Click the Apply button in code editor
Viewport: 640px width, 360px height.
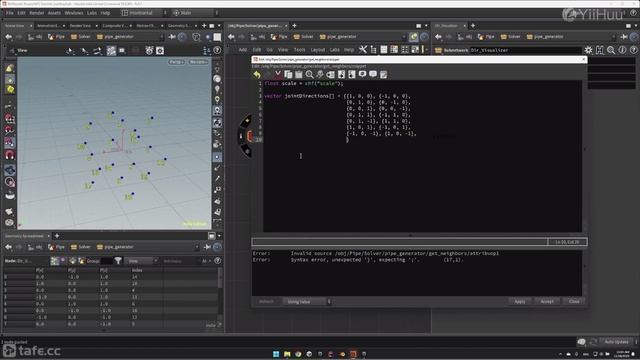[520, 302]
